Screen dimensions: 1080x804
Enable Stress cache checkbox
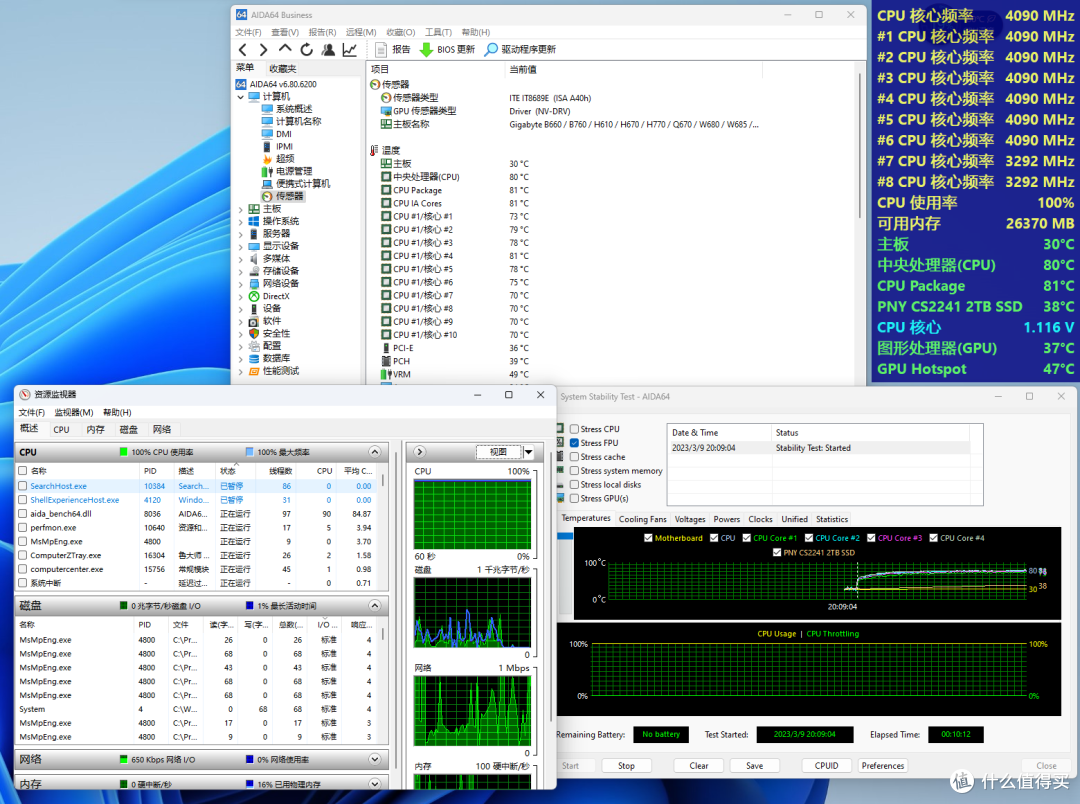coord(574,457)
